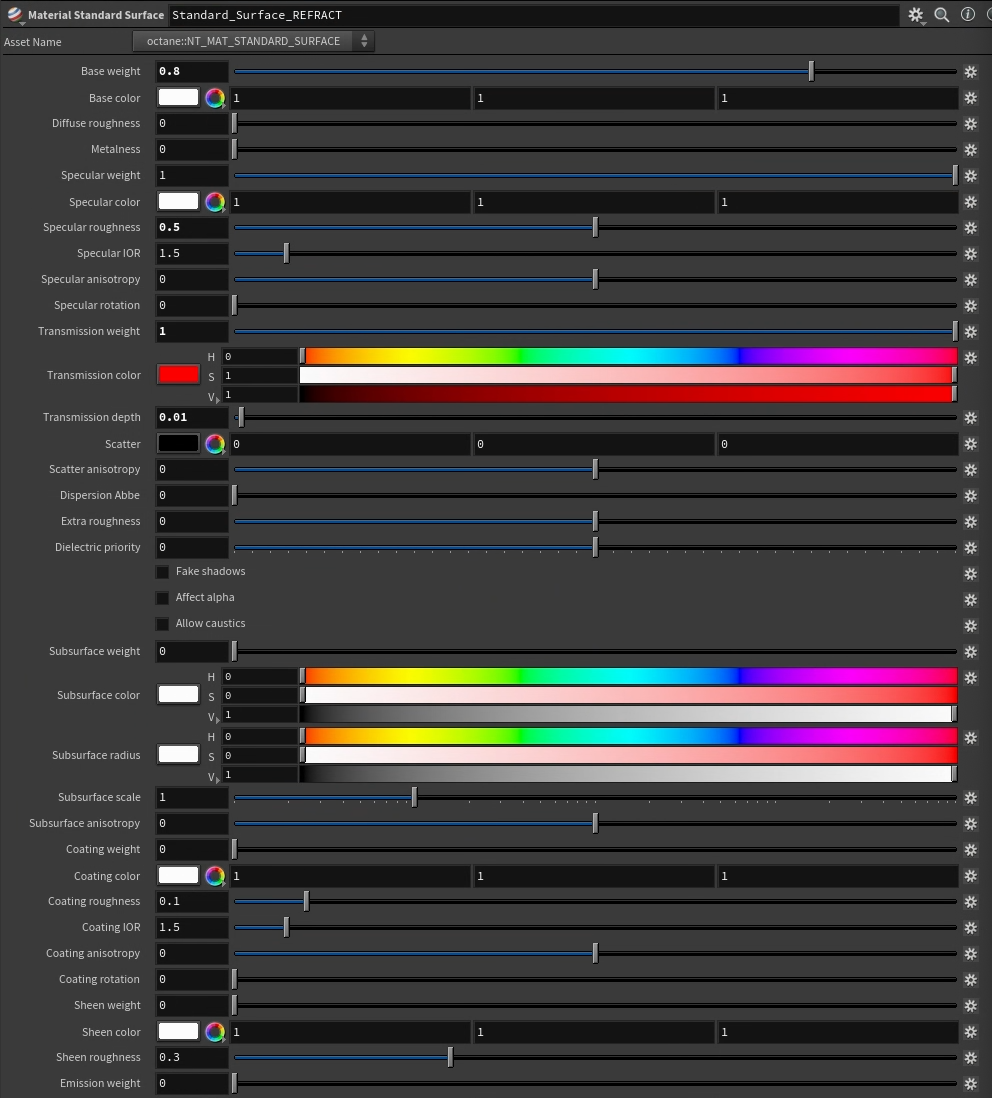Click the Specular IOR value field 1.5
The image size is (992, 1098).
[x=191, y=253]
